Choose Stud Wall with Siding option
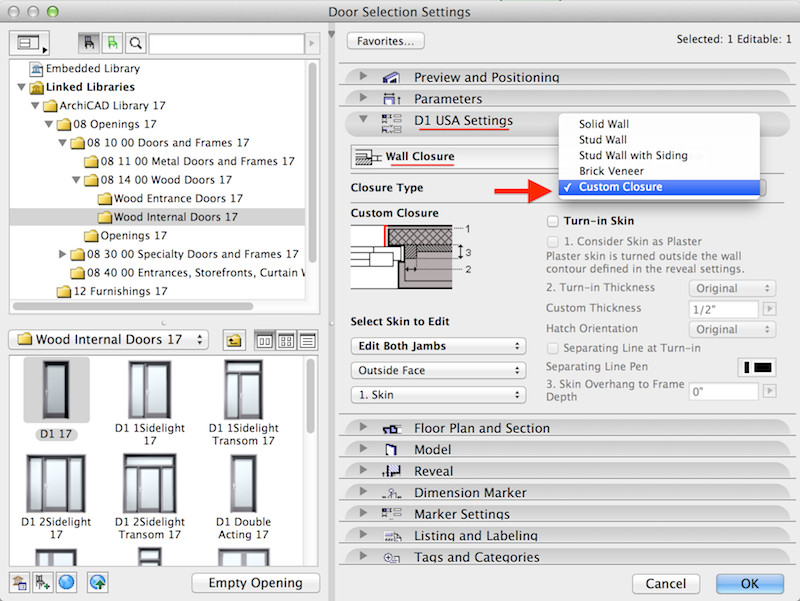The image size is (800, 601). click(659, 156)
